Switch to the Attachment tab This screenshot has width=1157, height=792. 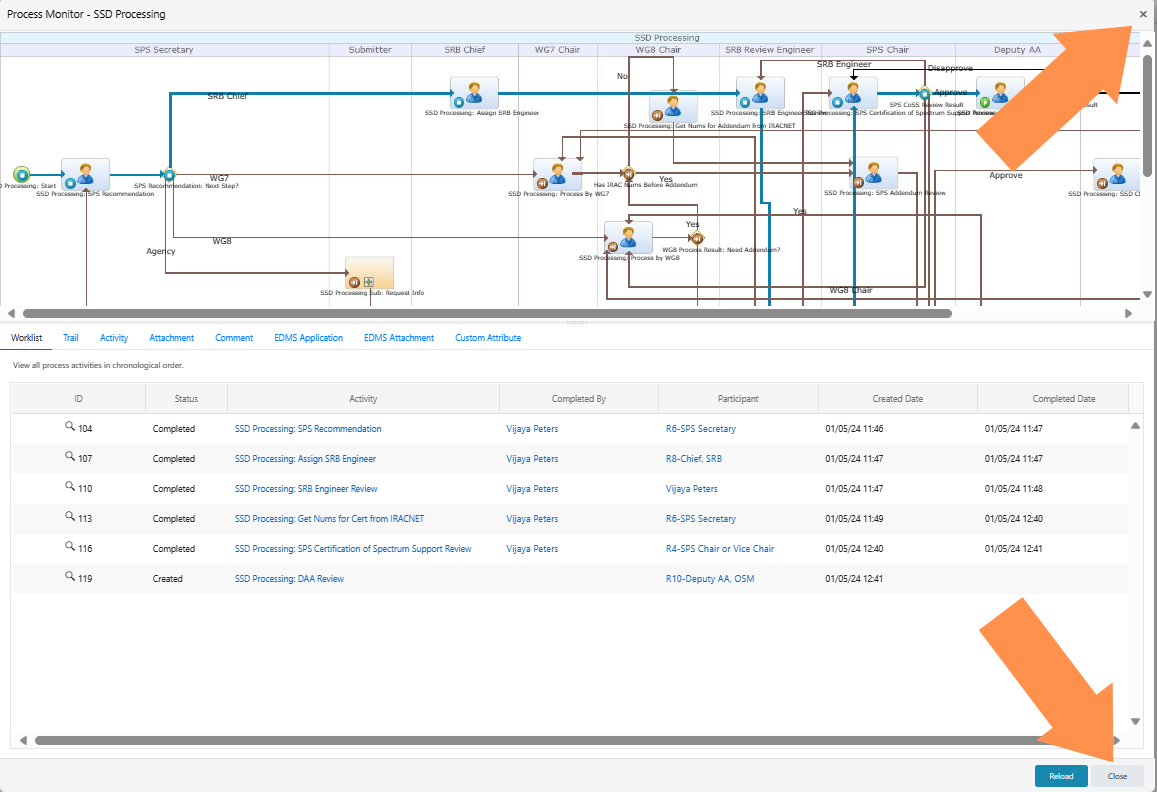(171, 337)
